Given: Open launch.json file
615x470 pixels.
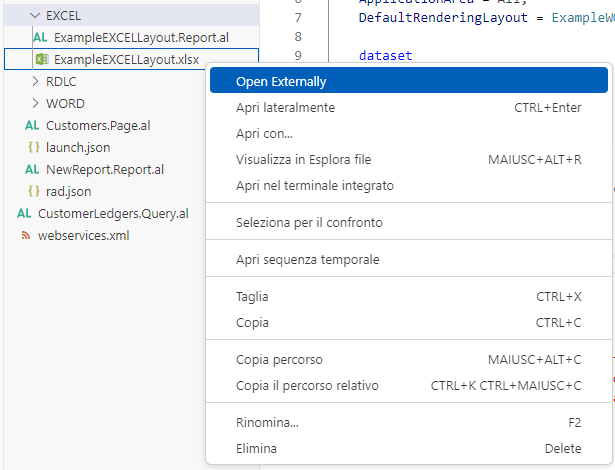Looking at the screenshot, I should click(78, 148).
